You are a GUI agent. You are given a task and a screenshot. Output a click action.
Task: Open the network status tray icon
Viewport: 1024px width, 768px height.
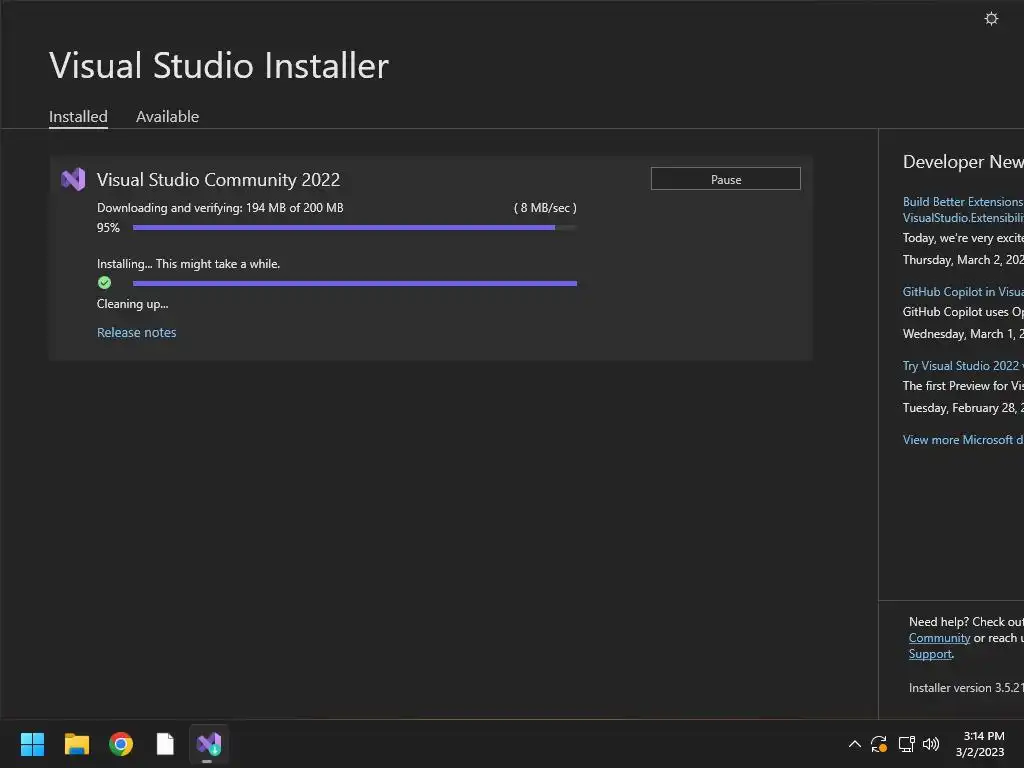(x=906, y=744)
